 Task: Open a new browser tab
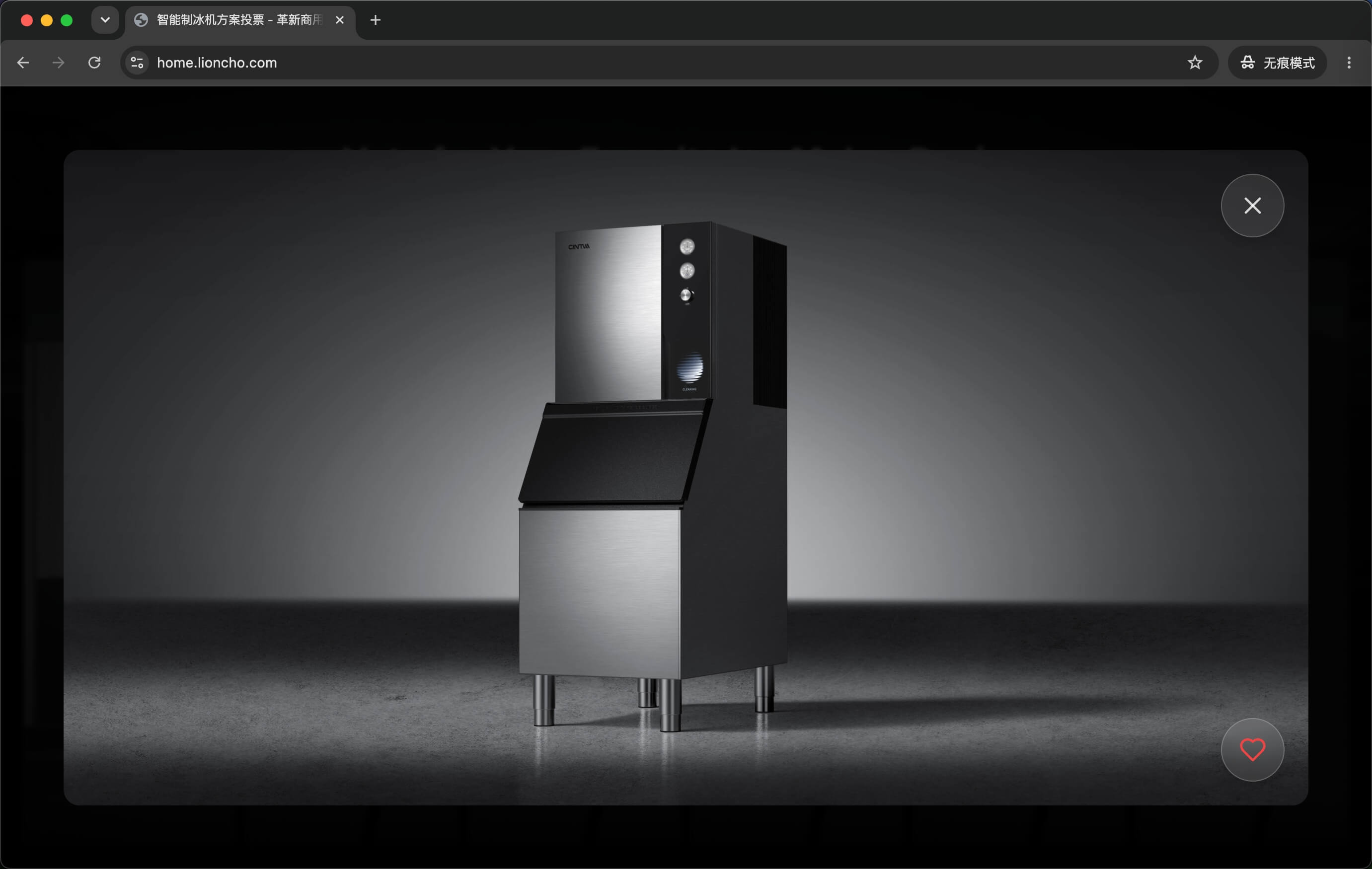(x=375, y=20)
